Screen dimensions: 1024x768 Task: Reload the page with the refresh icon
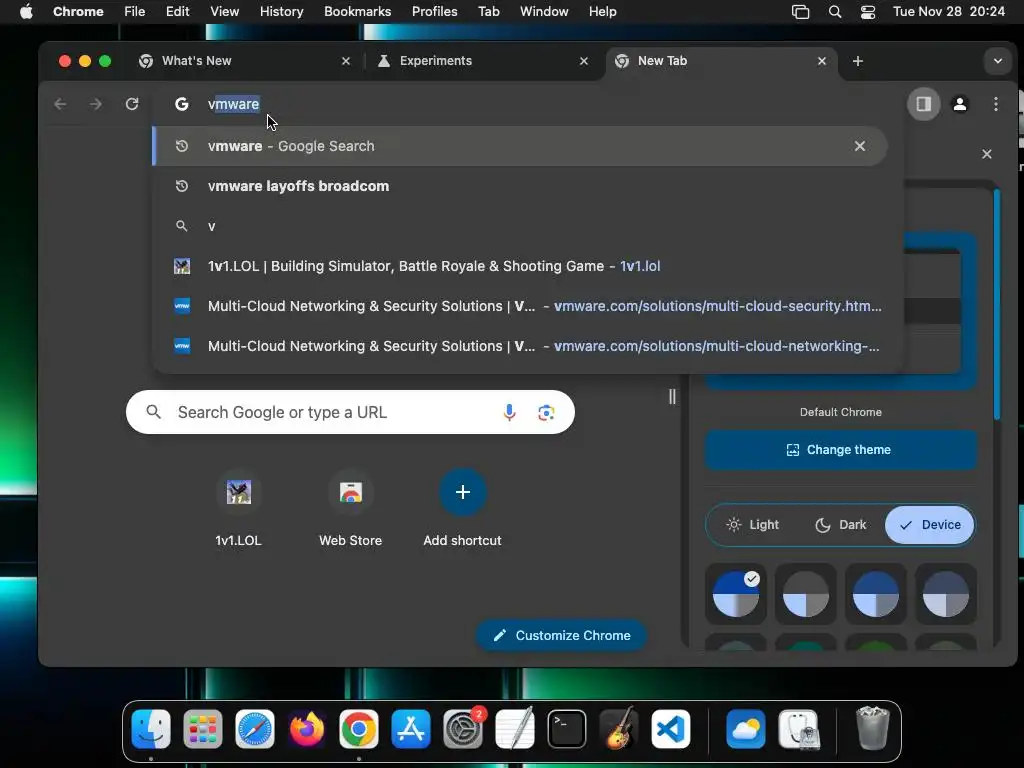[x=132, y=104]
